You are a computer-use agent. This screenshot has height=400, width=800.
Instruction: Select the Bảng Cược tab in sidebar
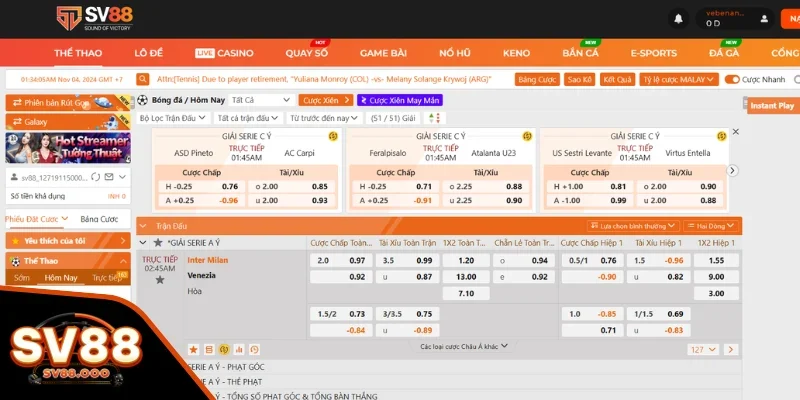pyautogui.click(x=99, y=219)
